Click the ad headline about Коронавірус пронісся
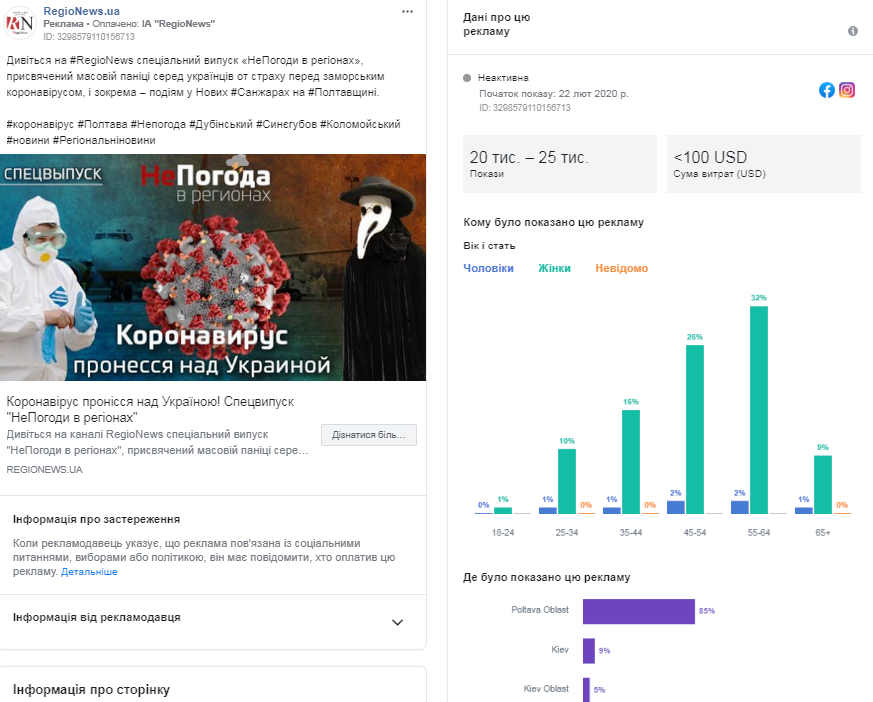 pyautogui.click(x=150, y=409)
